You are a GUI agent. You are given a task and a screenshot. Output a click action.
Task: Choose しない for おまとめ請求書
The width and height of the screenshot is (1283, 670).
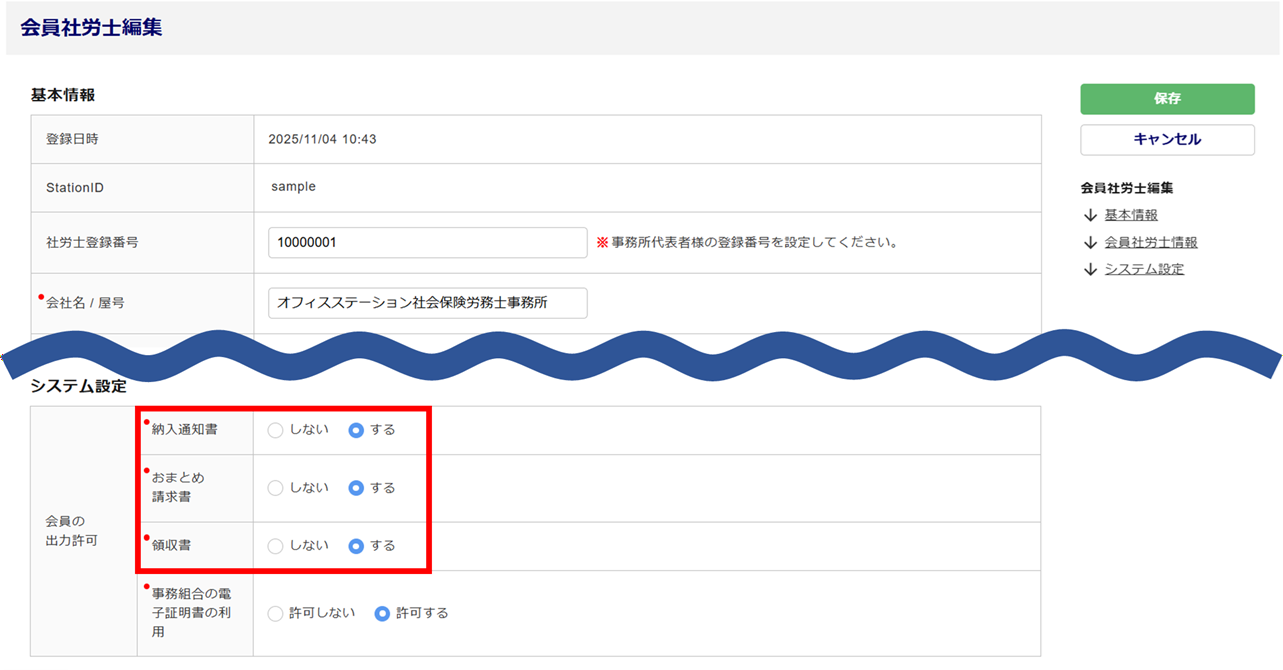pos(276,488)
